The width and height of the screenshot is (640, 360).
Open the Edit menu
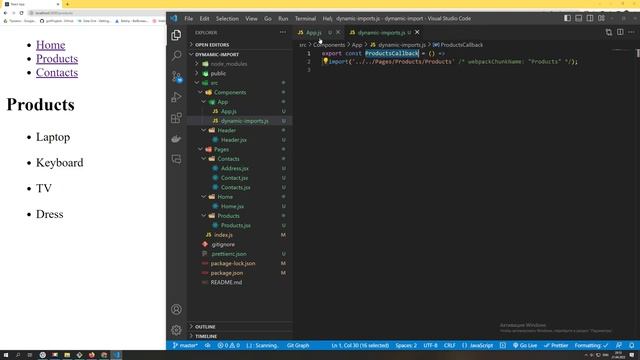pos(204,18)
